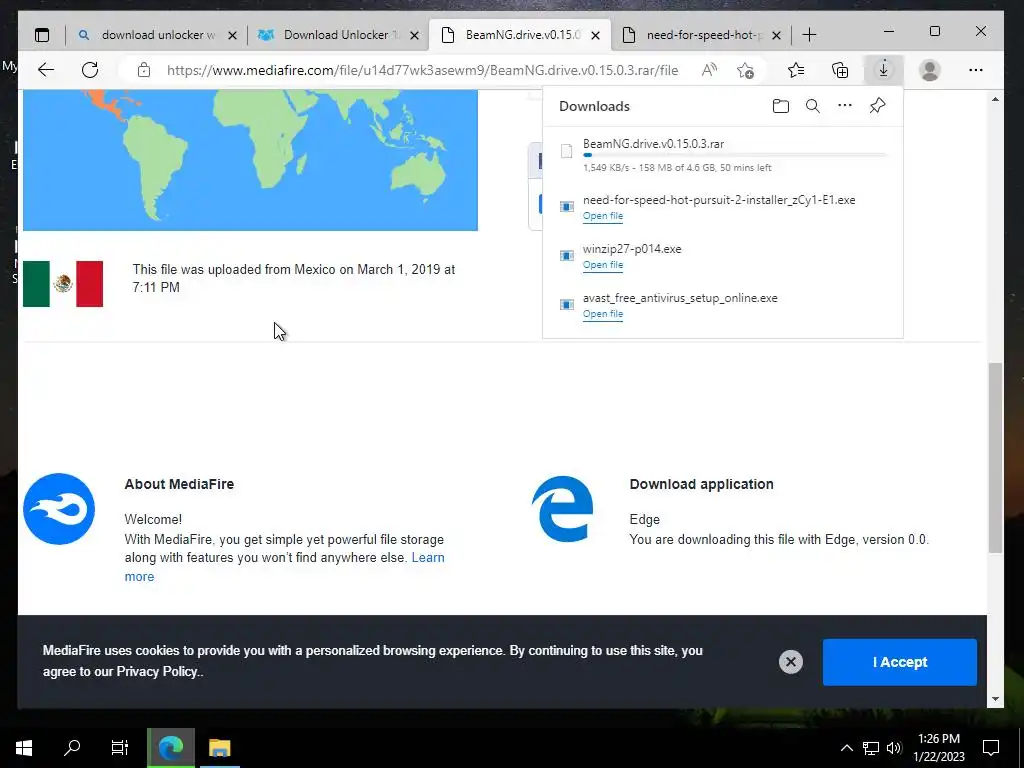This screenshot has height=768, width=1024.
Task: Select BeamNG.drive.v0.15.0.3.rar download entry
Action: pos(723,155)
